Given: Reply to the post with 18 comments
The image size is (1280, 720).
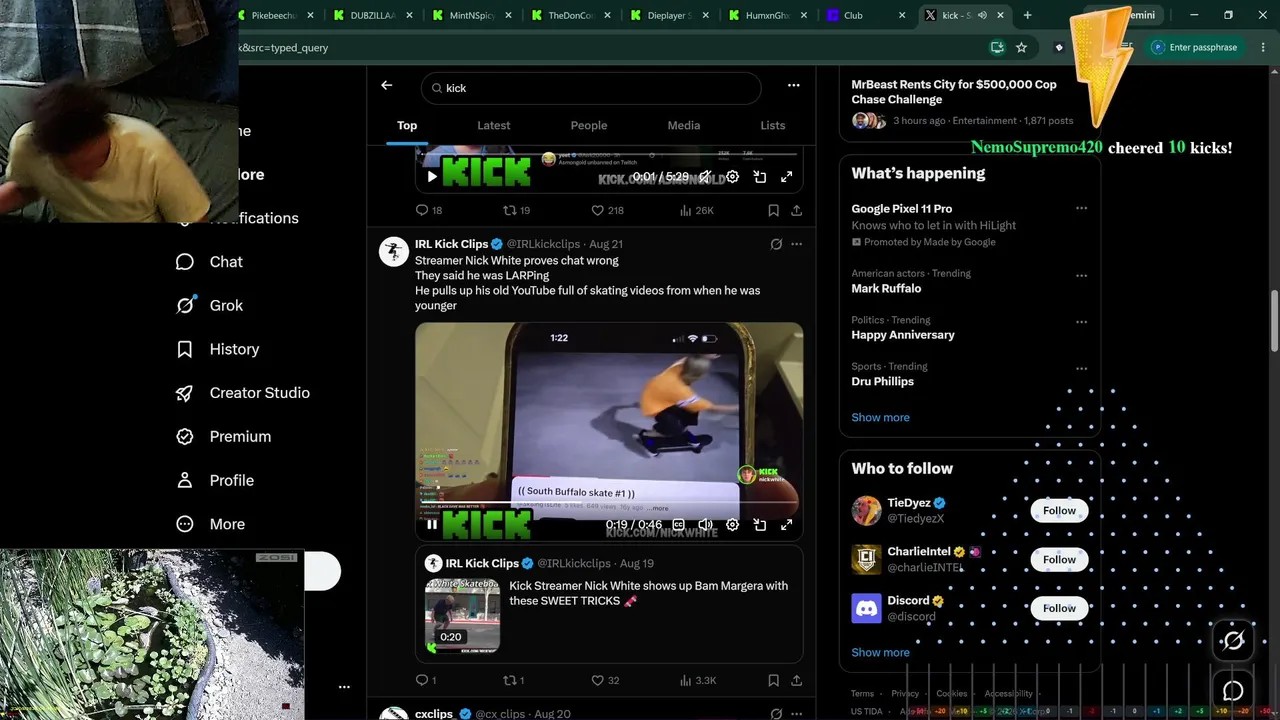Looking at the screenshot, I should [x=429, y=210].
